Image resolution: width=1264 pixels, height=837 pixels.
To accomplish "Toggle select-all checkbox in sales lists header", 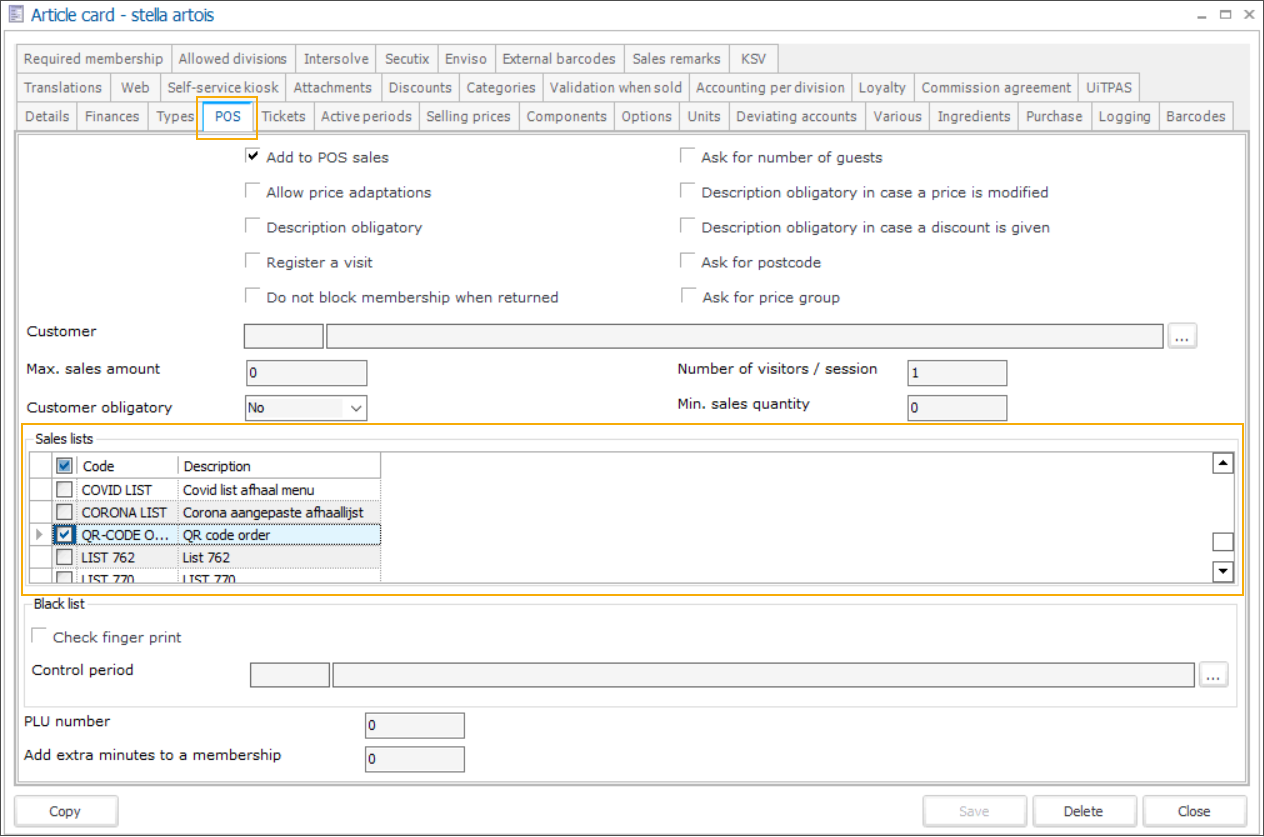I will (64, 465).
